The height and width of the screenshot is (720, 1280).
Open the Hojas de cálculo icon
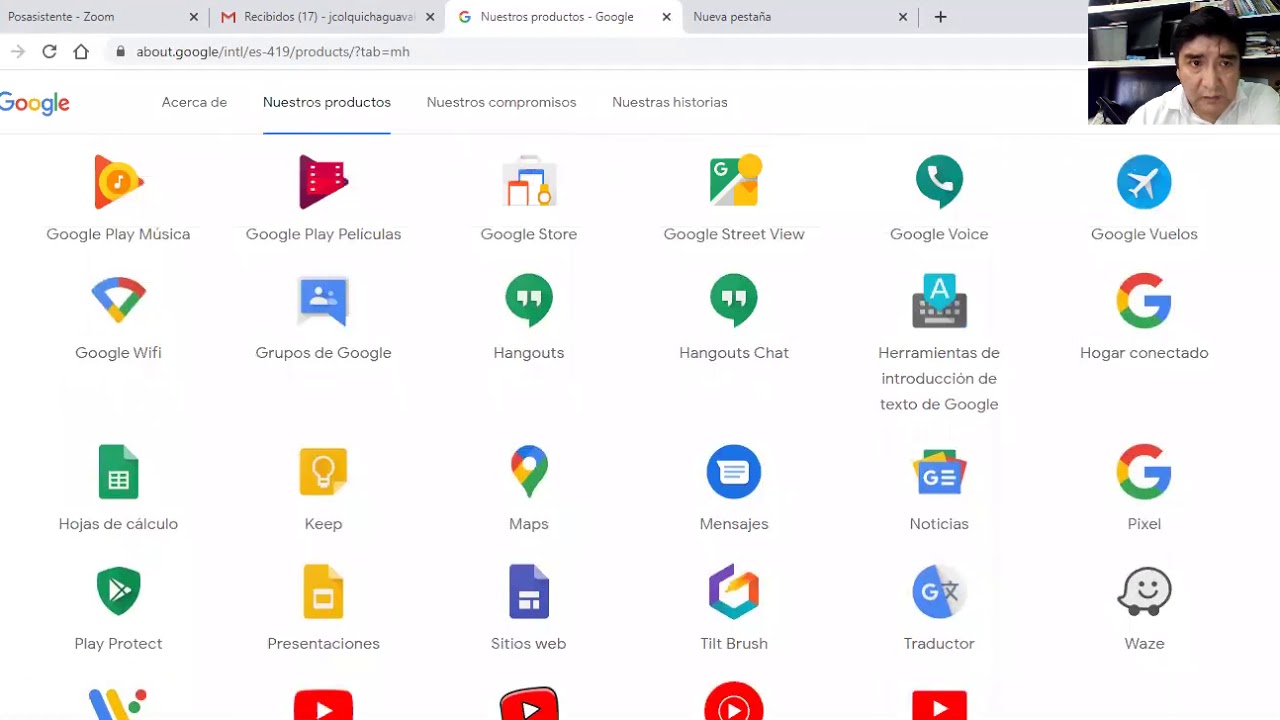click(118, 472)
